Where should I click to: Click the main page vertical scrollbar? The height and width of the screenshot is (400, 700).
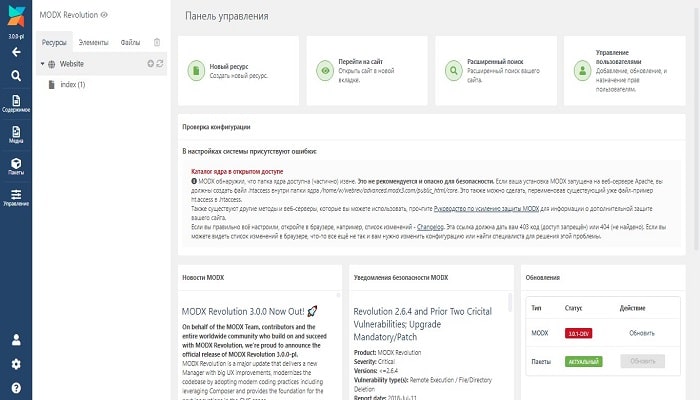point(697,129)
